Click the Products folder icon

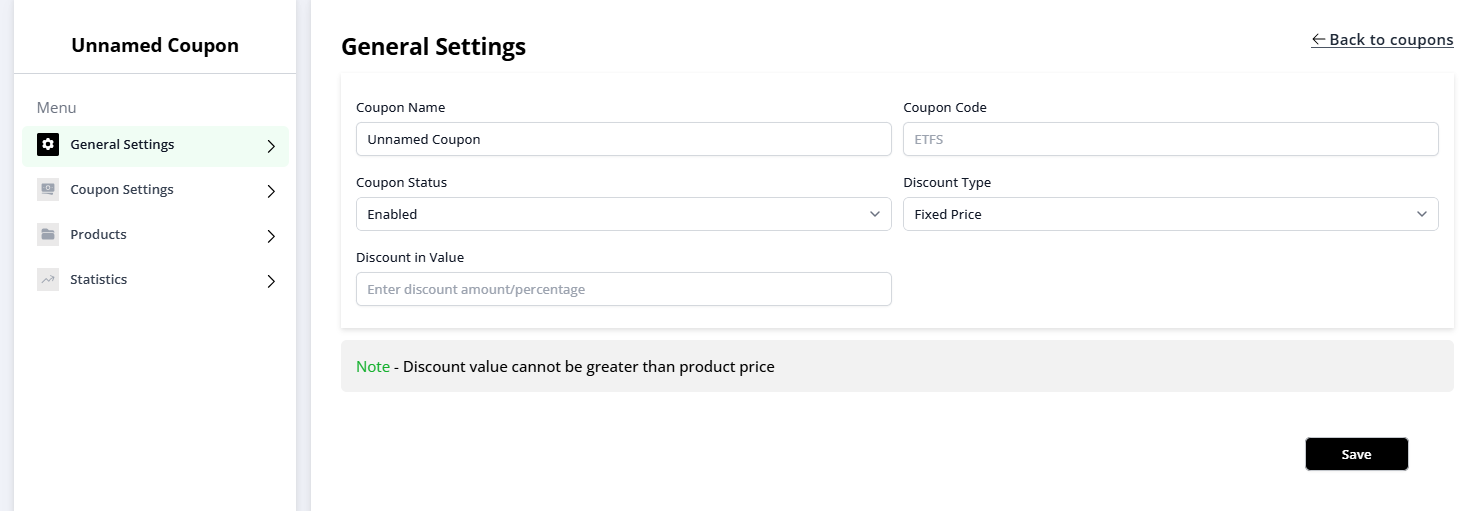click(x=48, y=235)
